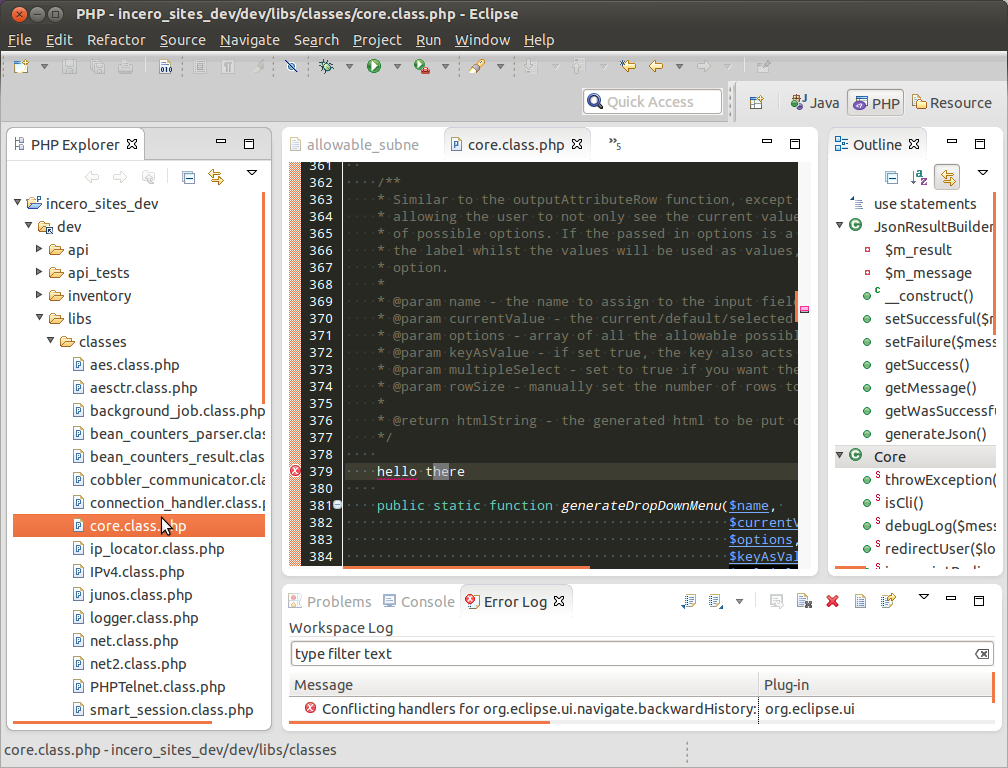The height and width of the screenshot is (768, 1008).
Task: Switch to the PHP perspective
Action: pyautogui.click(x=876, y=103)
